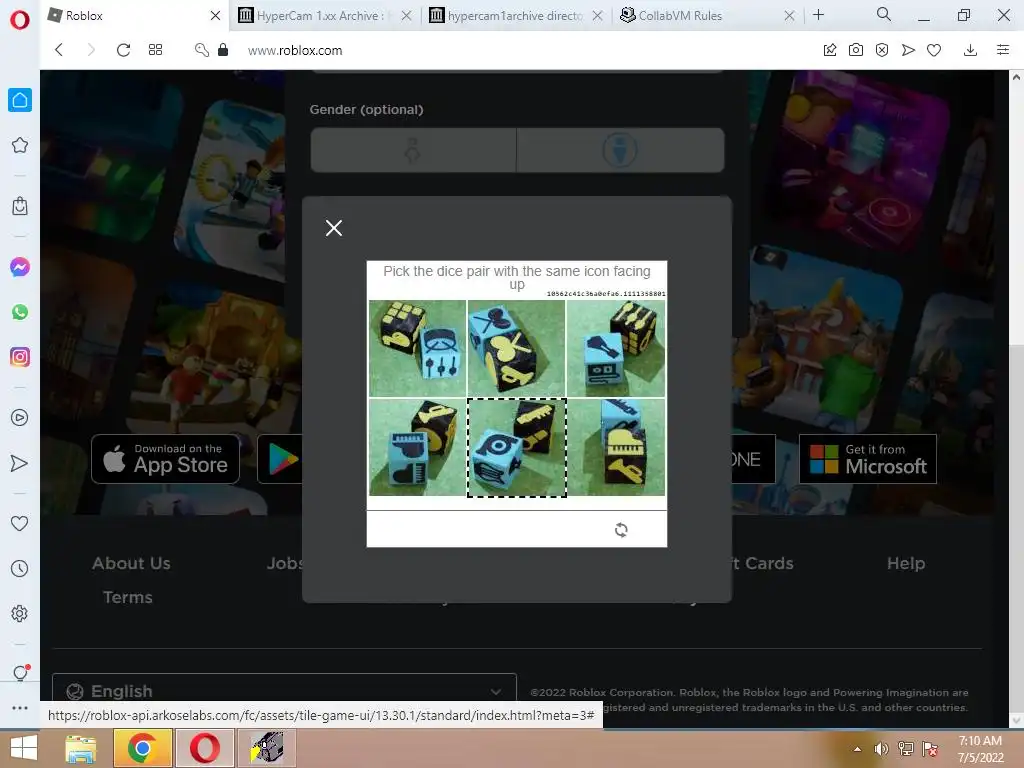Open Instagram in the Opera sidebar

point(20,357)
